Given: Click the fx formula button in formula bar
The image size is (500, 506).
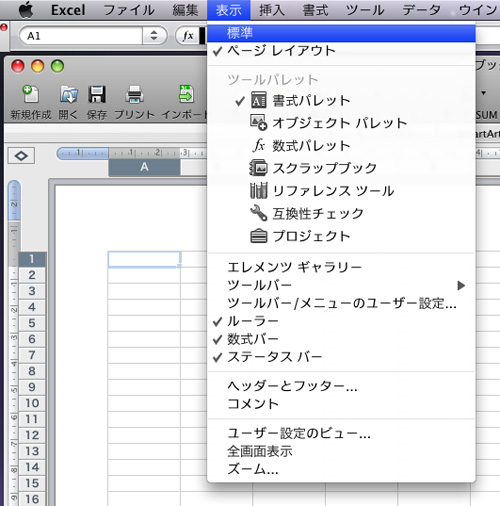Looking at the screenshot, I should coord(188,35).
